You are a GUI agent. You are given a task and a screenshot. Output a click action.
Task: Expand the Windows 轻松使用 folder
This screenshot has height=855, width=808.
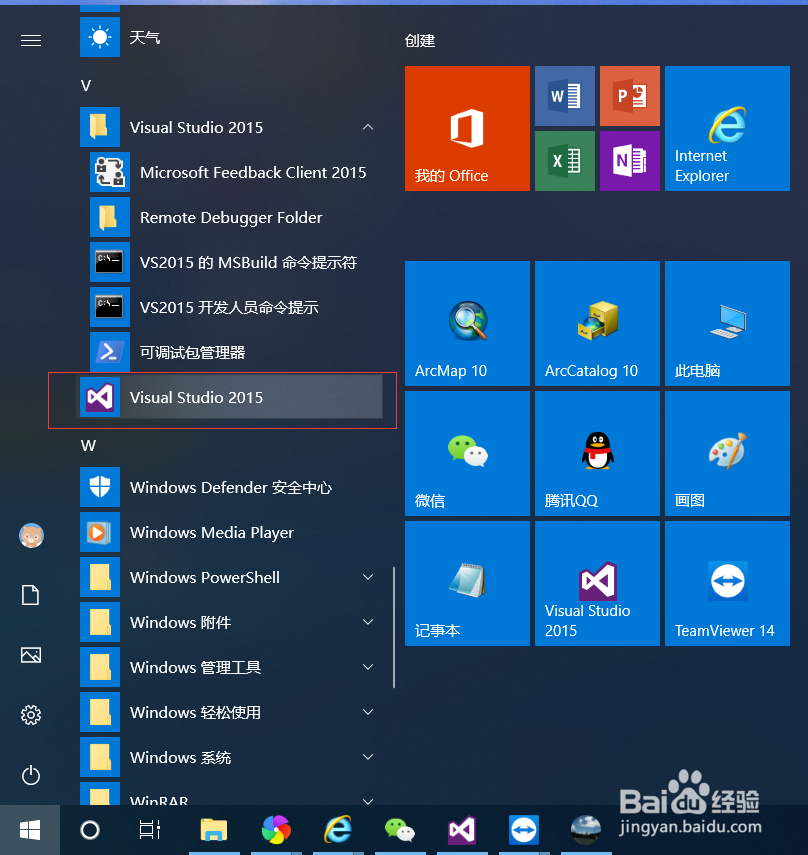(x=368, y=712)
